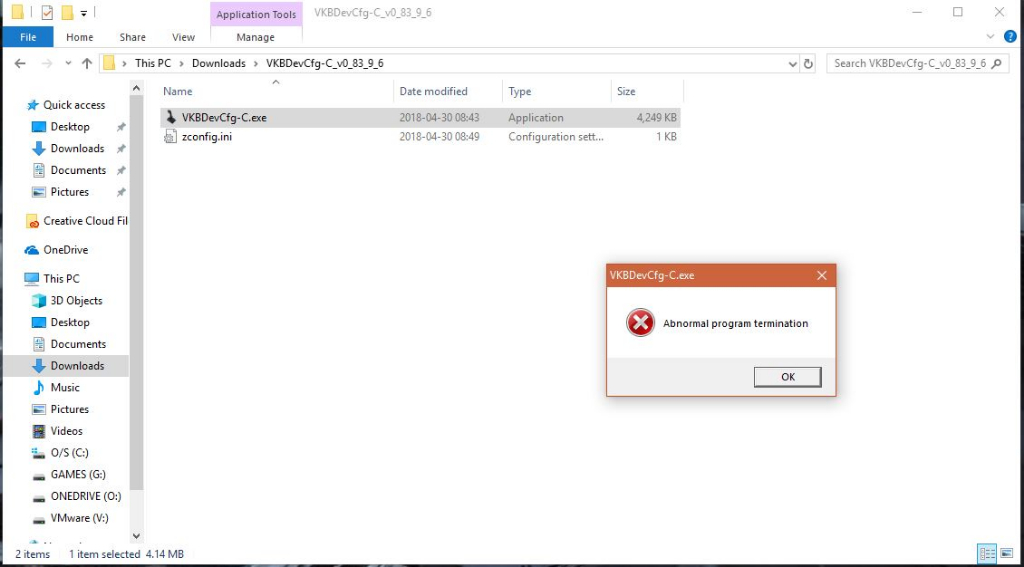
Task: Go back with the back arrow
Action: click(20, 63)
